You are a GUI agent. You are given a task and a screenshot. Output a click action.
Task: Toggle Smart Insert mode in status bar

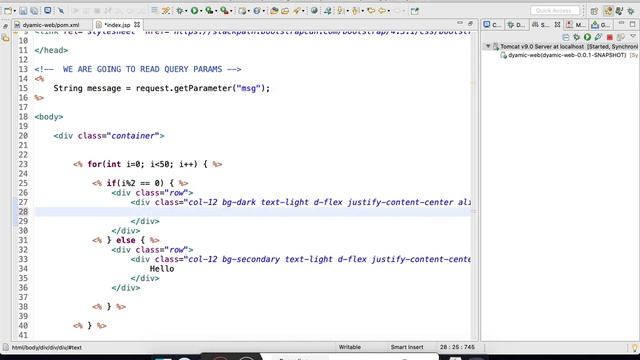(x=407, y=347)
